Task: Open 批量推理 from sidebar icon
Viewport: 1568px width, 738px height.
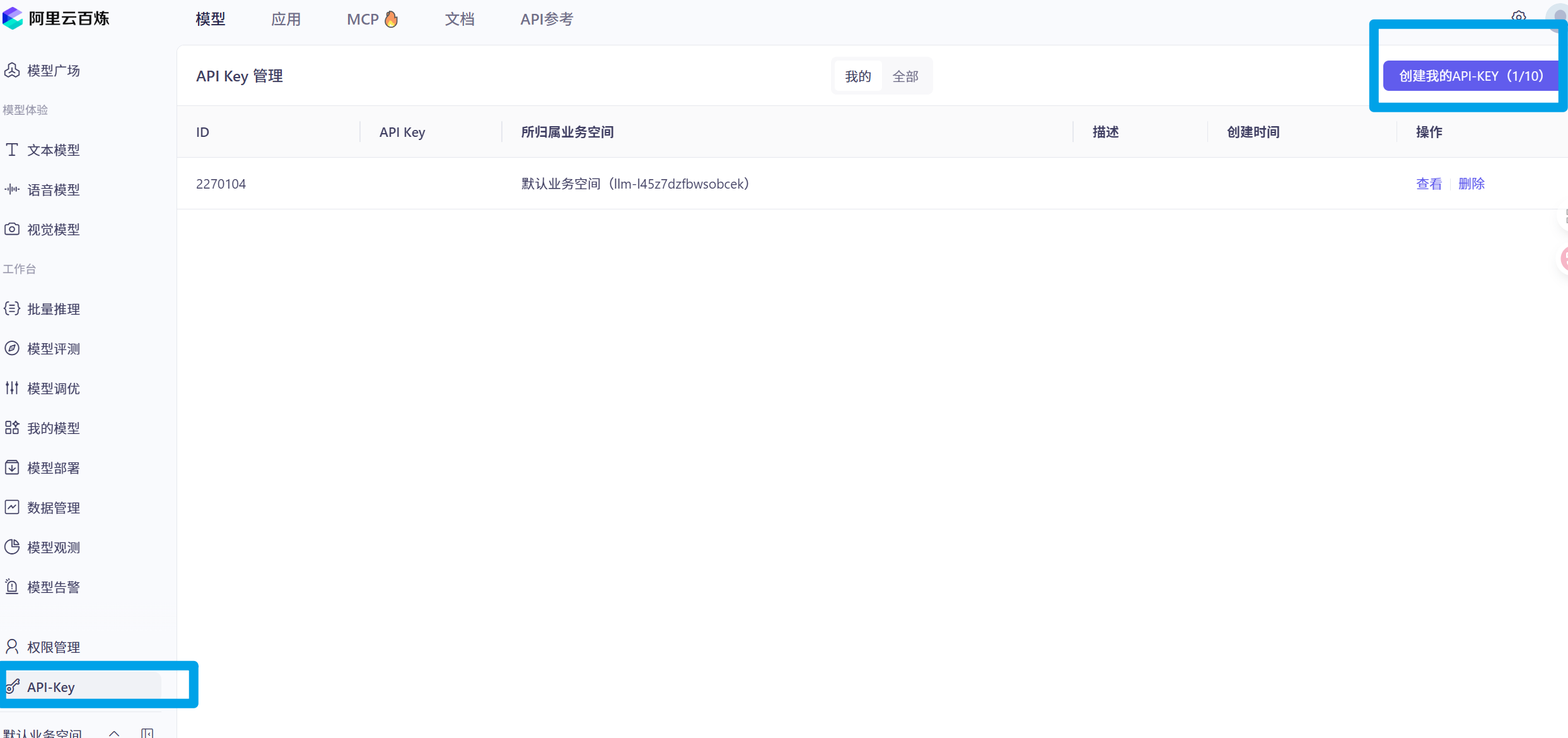Action: click(12, 308)
